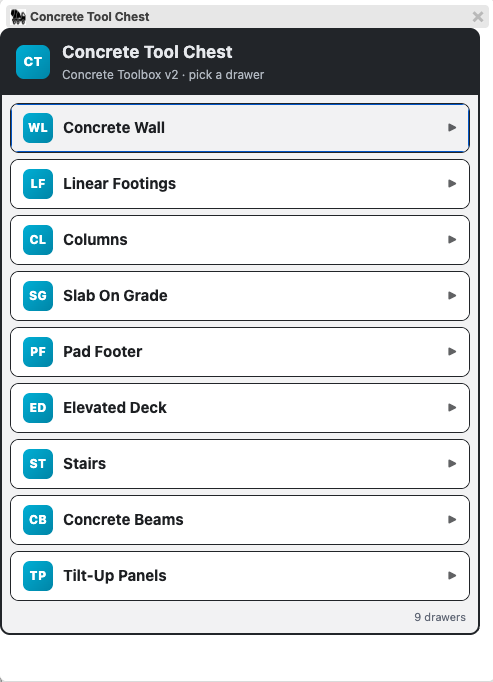The height and width of the screenshot is (682, 493).
Task: Click the WL Concrete Wall icon
Action: 38,128
